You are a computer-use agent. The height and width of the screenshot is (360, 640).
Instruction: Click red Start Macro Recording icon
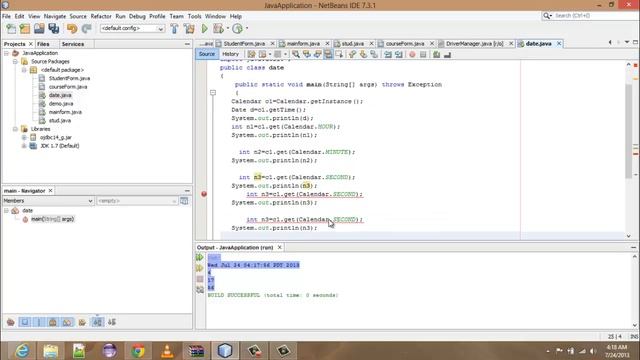point(412,54)
